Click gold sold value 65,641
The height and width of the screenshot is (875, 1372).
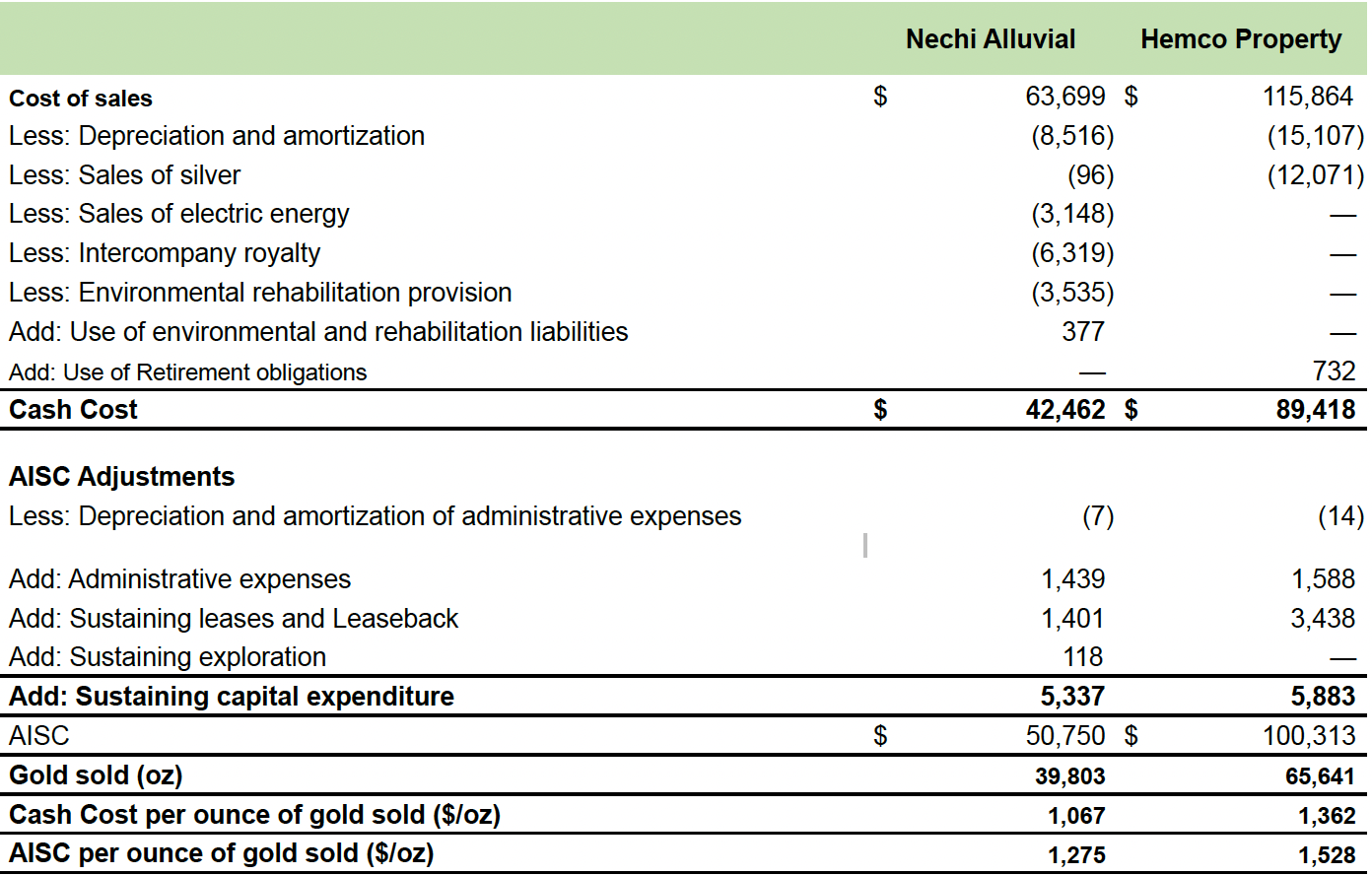click(1321, 776)
